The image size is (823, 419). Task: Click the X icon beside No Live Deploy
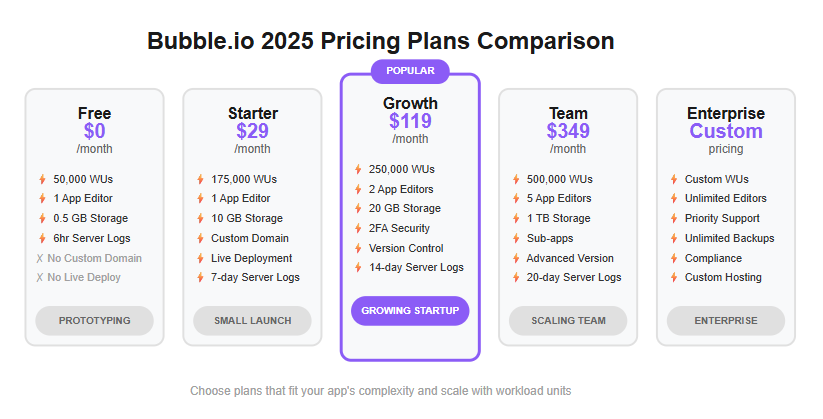point(40,278)
